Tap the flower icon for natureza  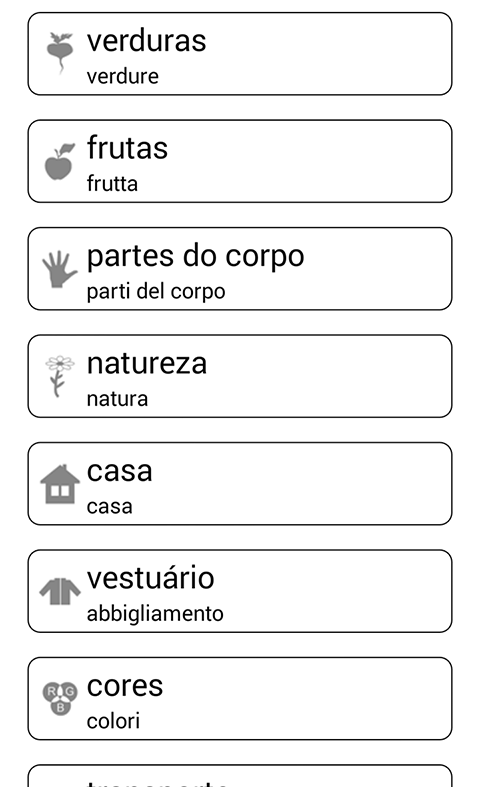point(60,376)
